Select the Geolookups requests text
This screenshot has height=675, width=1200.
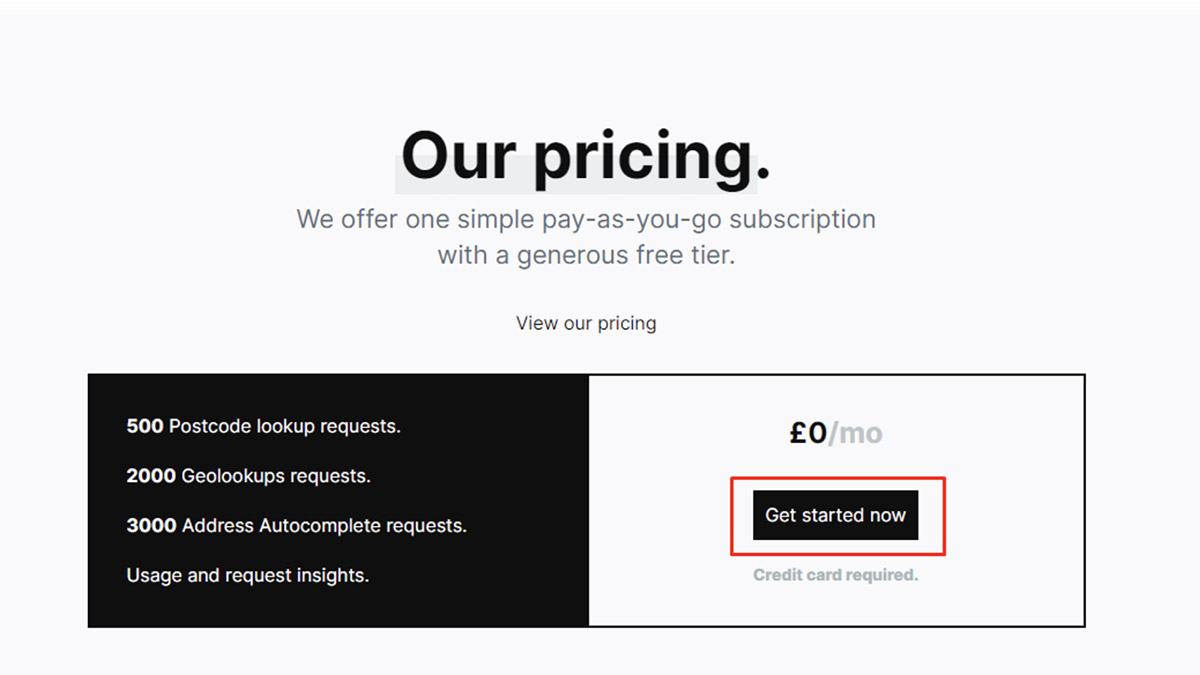pyautogui.click(x=276, y=476)
